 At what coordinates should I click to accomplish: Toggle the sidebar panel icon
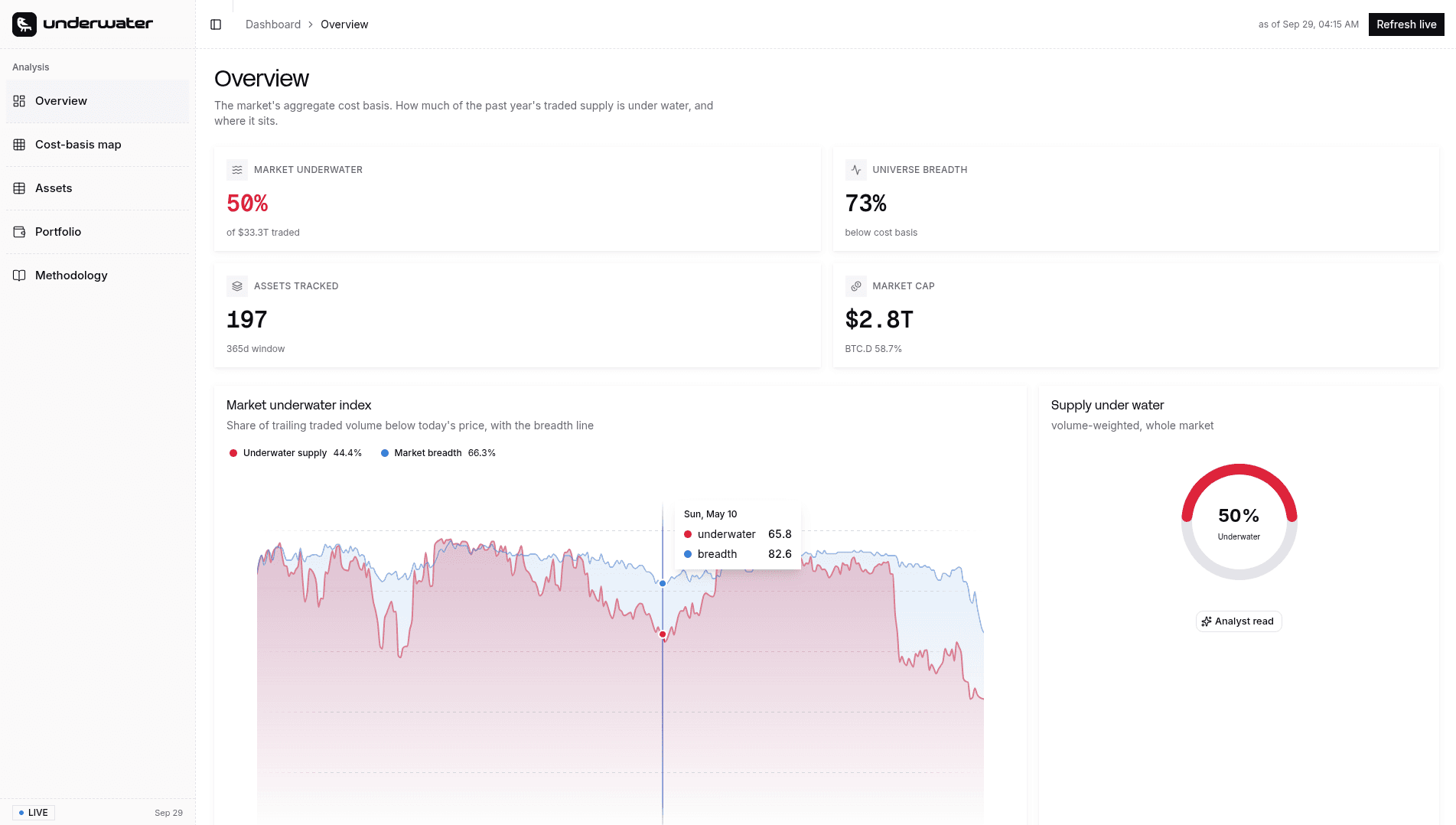[x=216, y=24]
